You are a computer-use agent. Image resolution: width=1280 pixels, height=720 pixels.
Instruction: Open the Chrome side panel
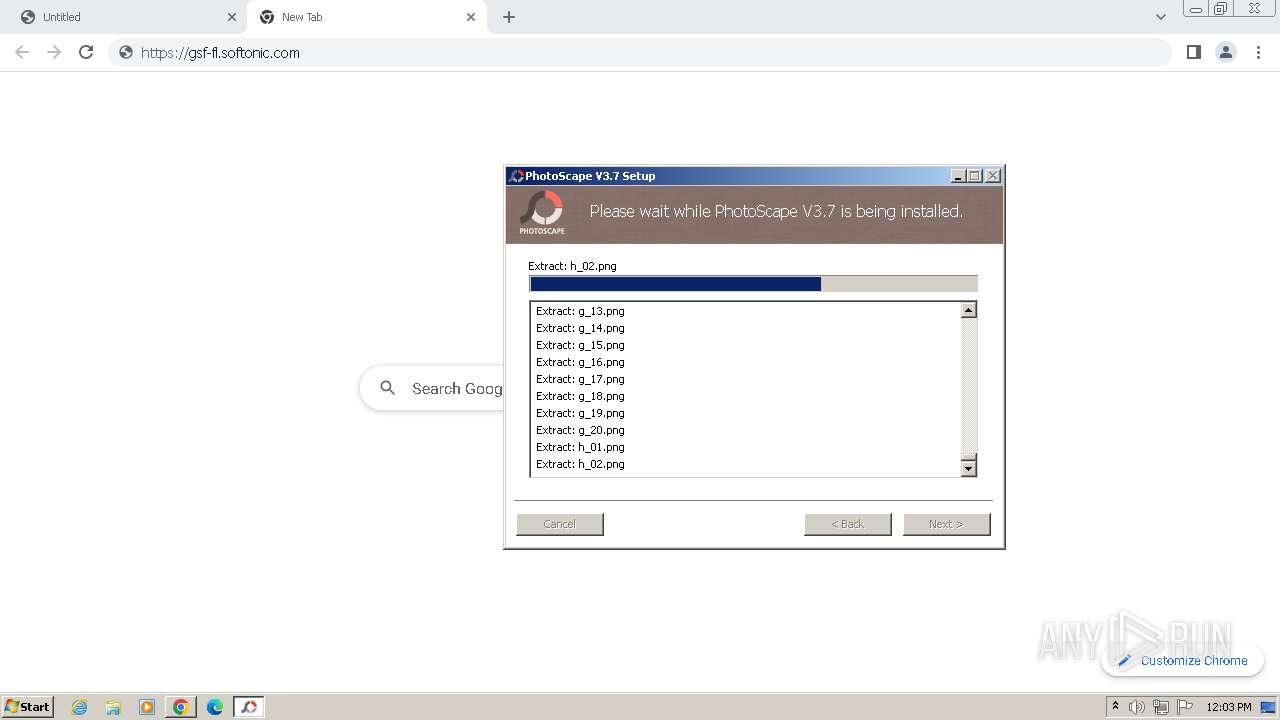(x=1193, y=52)
